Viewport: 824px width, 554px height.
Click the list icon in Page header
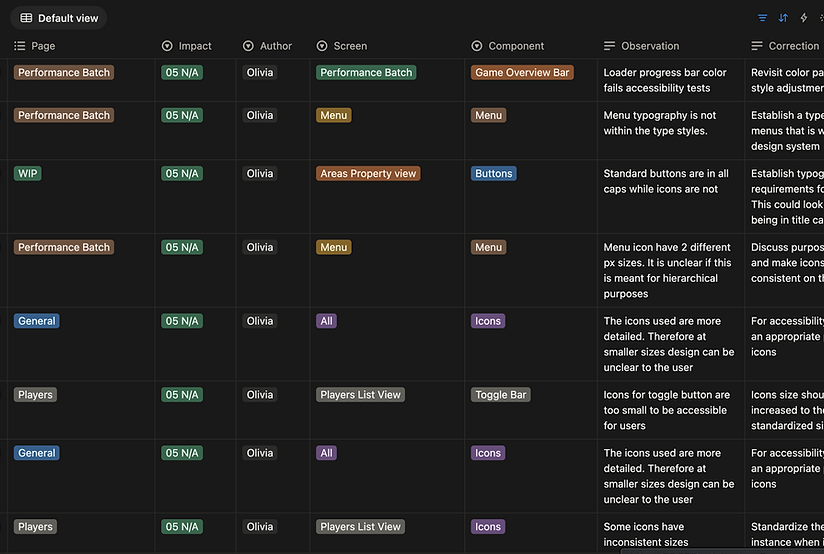(x=19, y=46)
